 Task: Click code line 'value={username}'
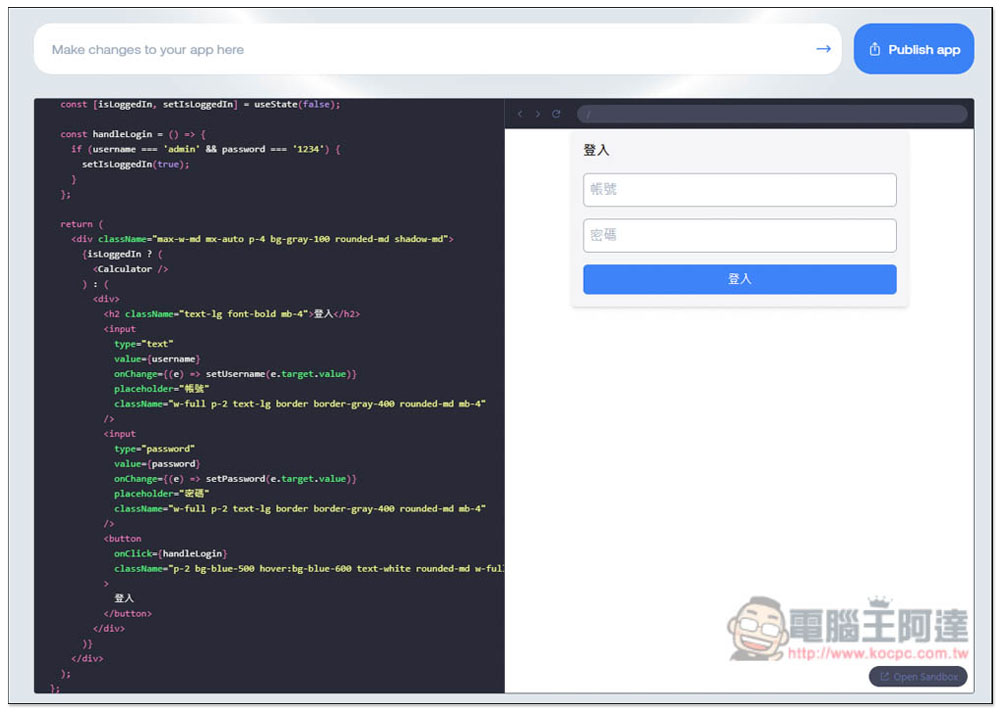pos(157,359)
